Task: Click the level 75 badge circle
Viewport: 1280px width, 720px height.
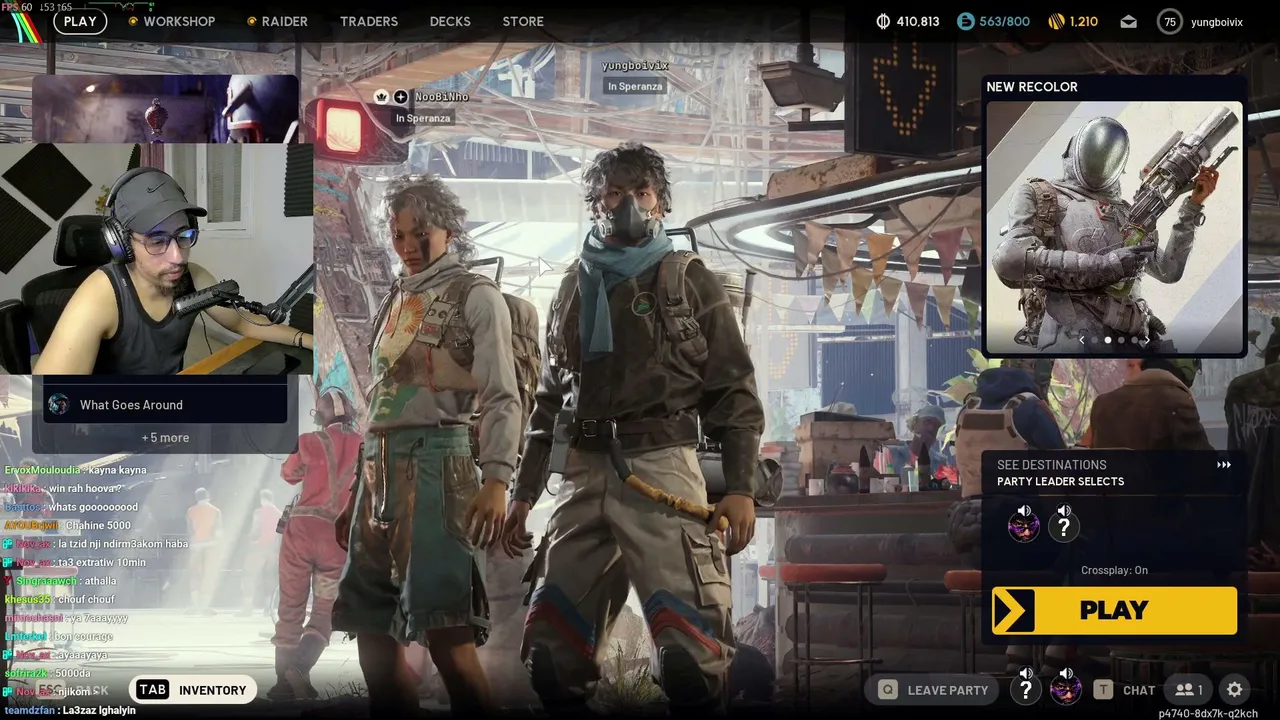Action: 1169,22
